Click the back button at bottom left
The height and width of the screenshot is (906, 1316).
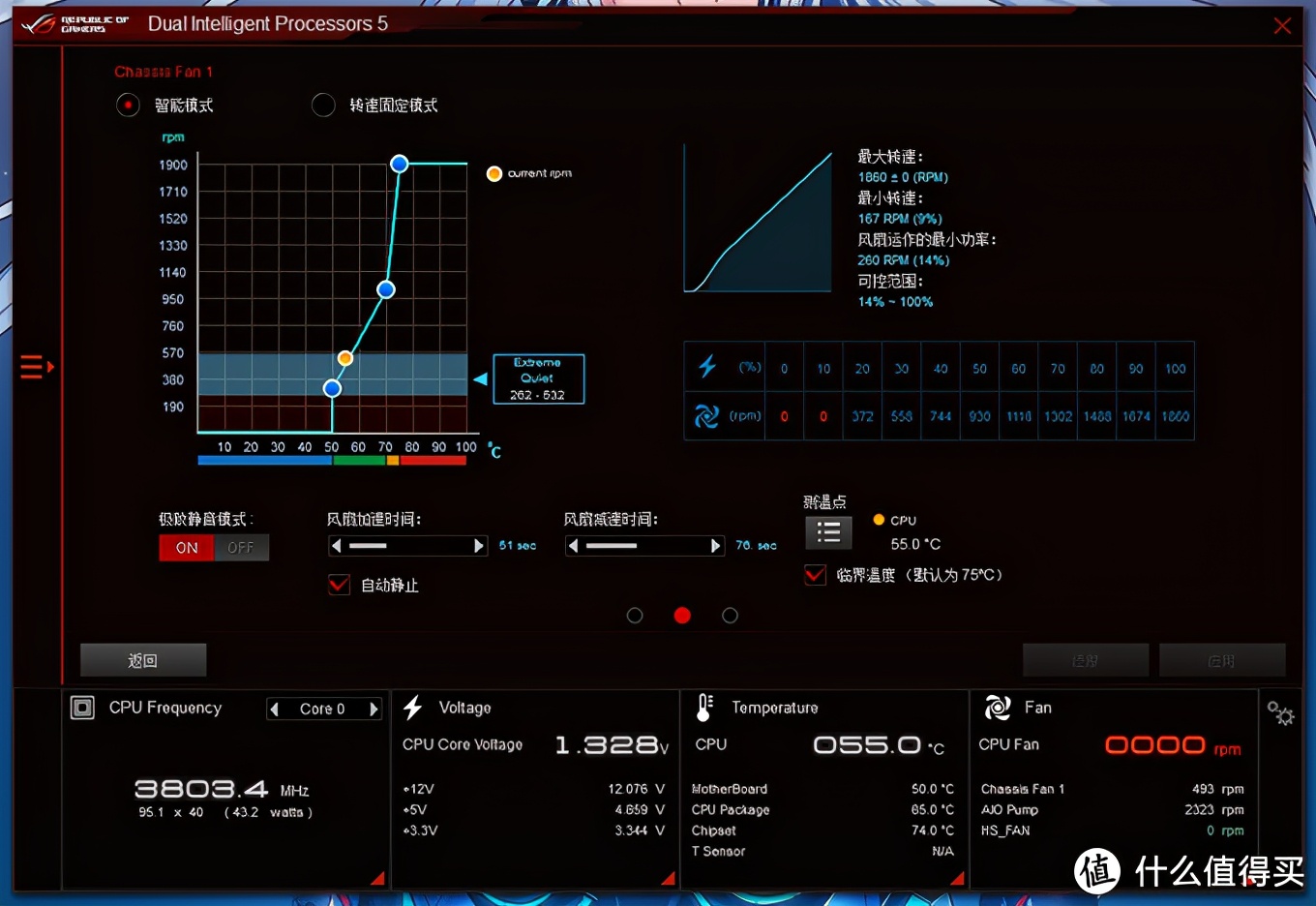click(x=143, y=660)
